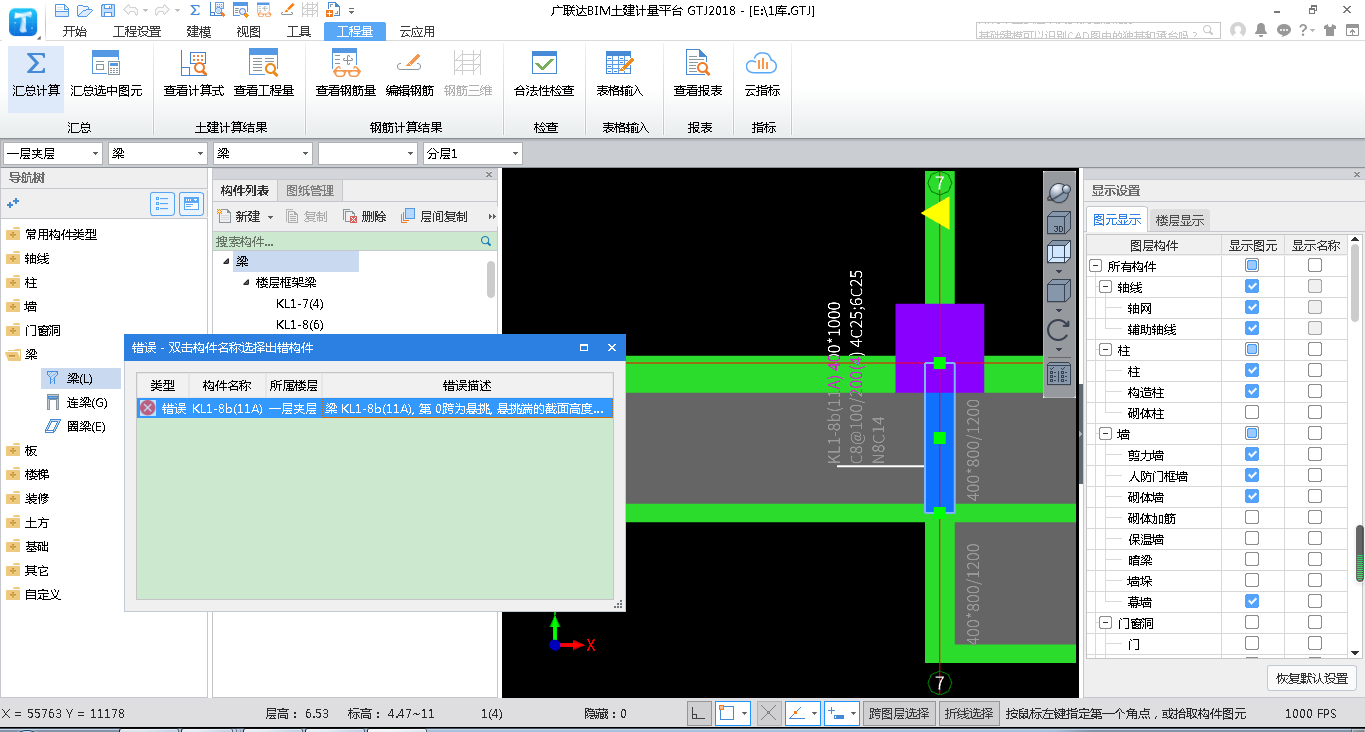Enable 显示名称 checkbox for 暗梁

point(1314,559)
